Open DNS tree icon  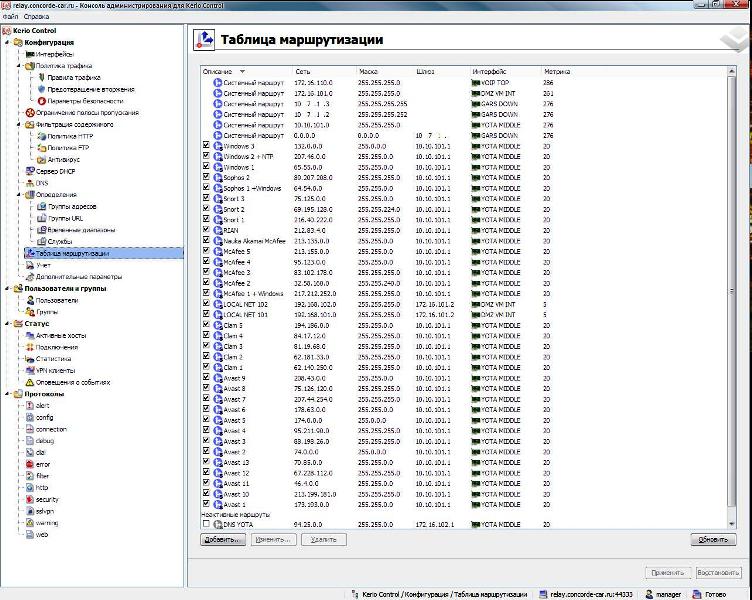click(30, 183)
